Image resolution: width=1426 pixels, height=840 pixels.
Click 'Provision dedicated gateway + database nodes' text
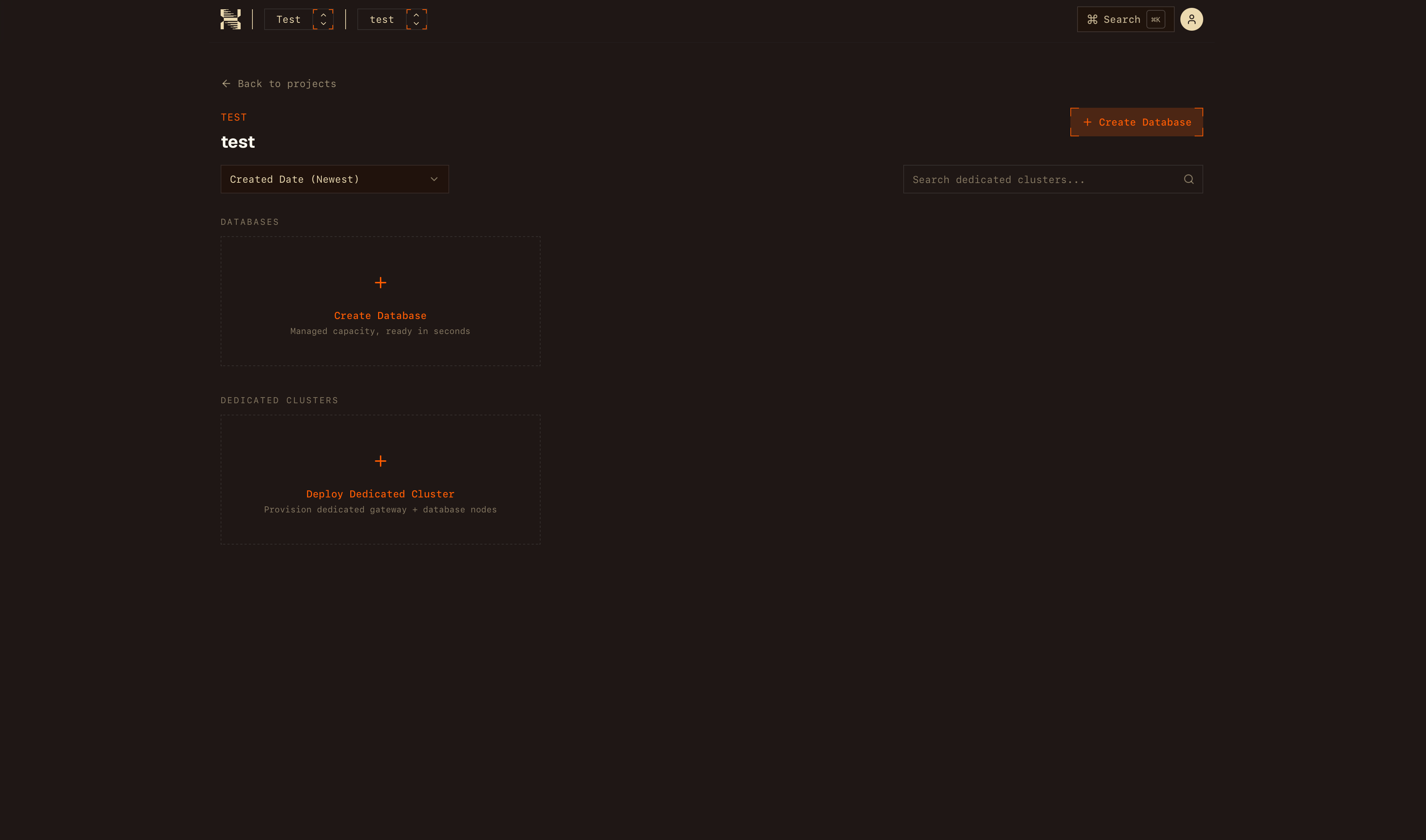click(381, 510)
